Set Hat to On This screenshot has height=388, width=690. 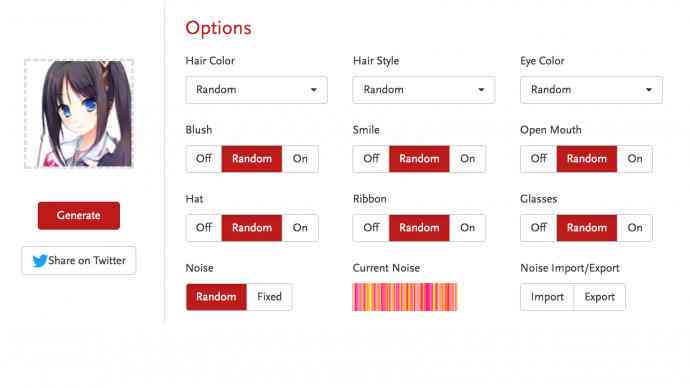(300, 228)
